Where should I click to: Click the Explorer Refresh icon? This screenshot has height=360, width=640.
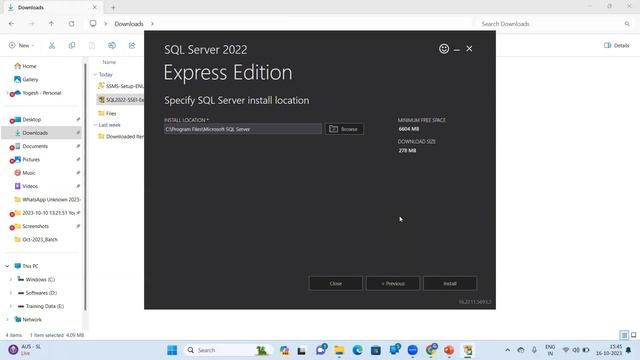[x=71, y=24]
